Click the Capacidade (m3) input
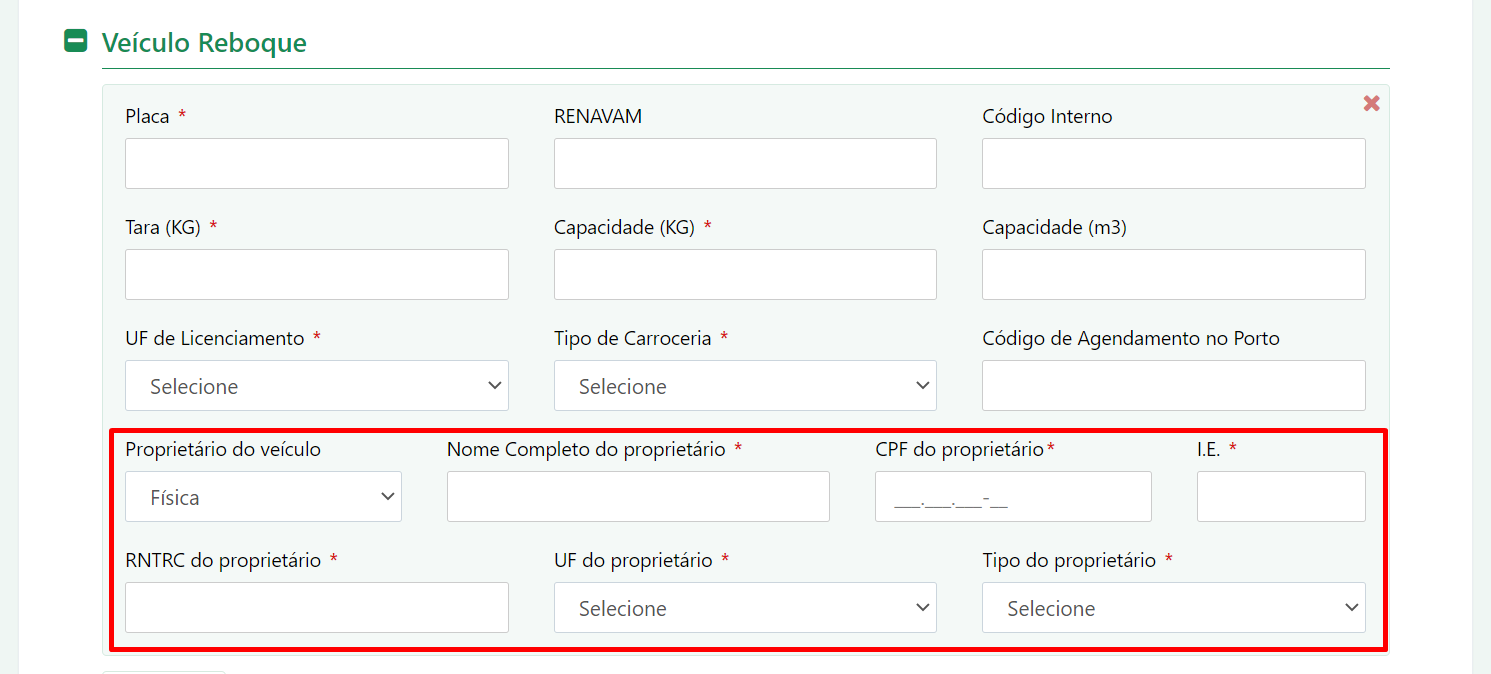The image size is (1491, 674). 1174,274
